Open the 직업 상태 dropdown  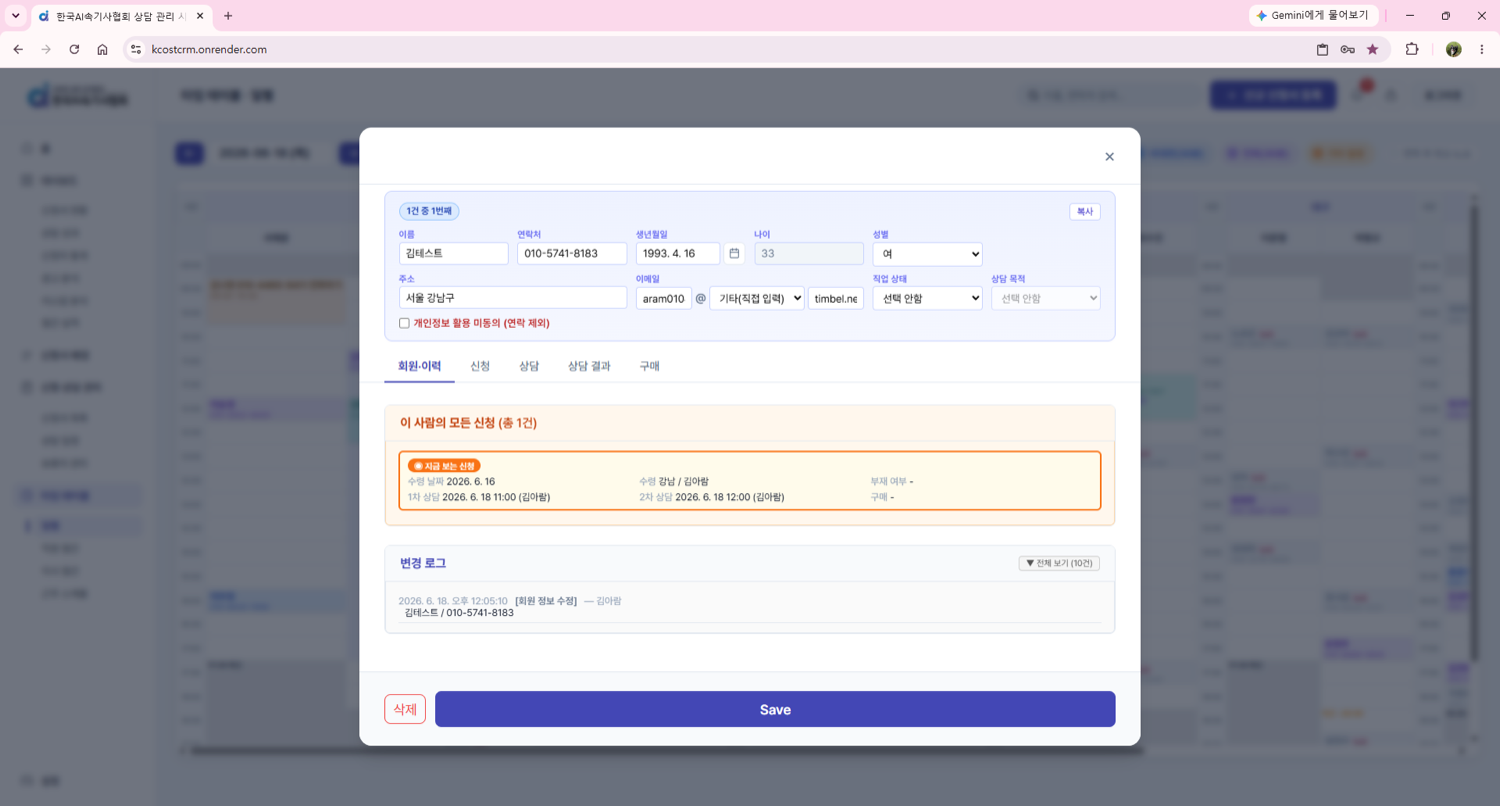tap(927, 298)
